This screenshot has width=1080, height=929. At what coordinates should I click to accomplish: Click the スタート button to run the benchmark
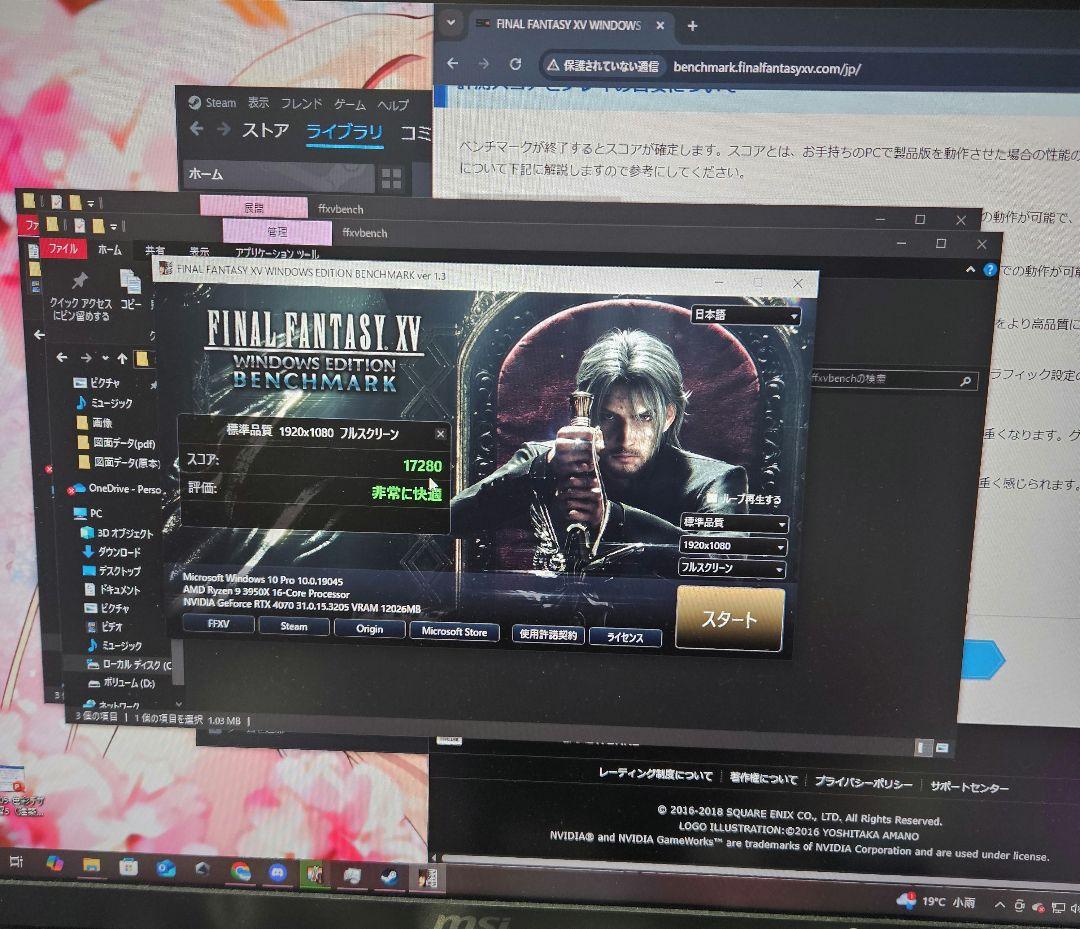[x=729, y=620]
